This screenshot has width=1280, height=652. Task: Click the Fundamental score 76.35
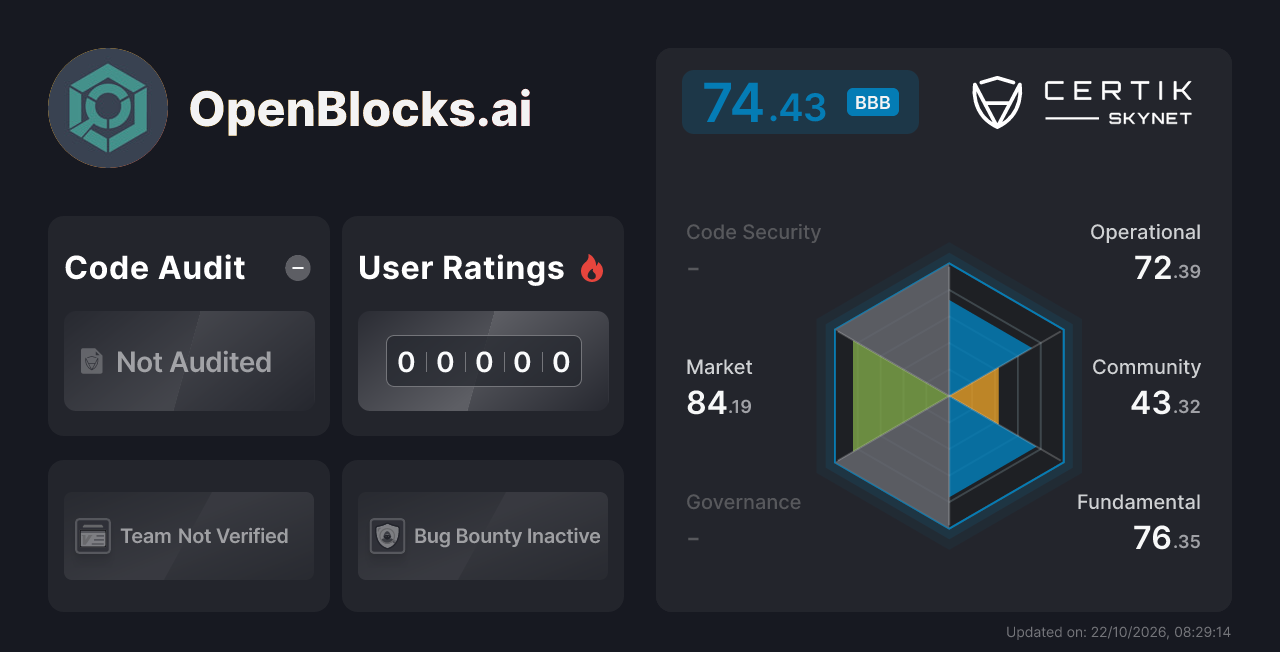pos(1167,538)
